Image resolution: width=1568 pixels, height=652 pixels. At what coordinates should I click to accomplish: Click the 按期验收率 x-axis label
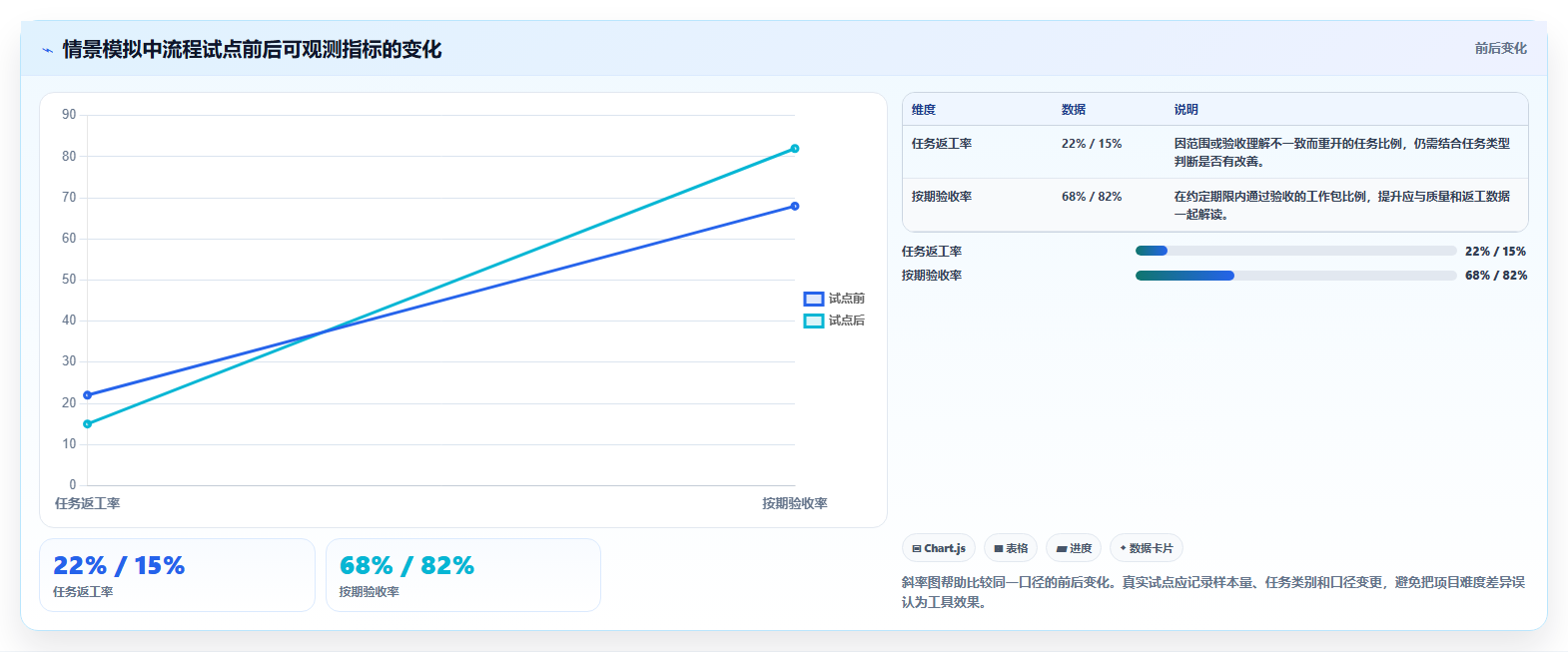tap(795, 503)
